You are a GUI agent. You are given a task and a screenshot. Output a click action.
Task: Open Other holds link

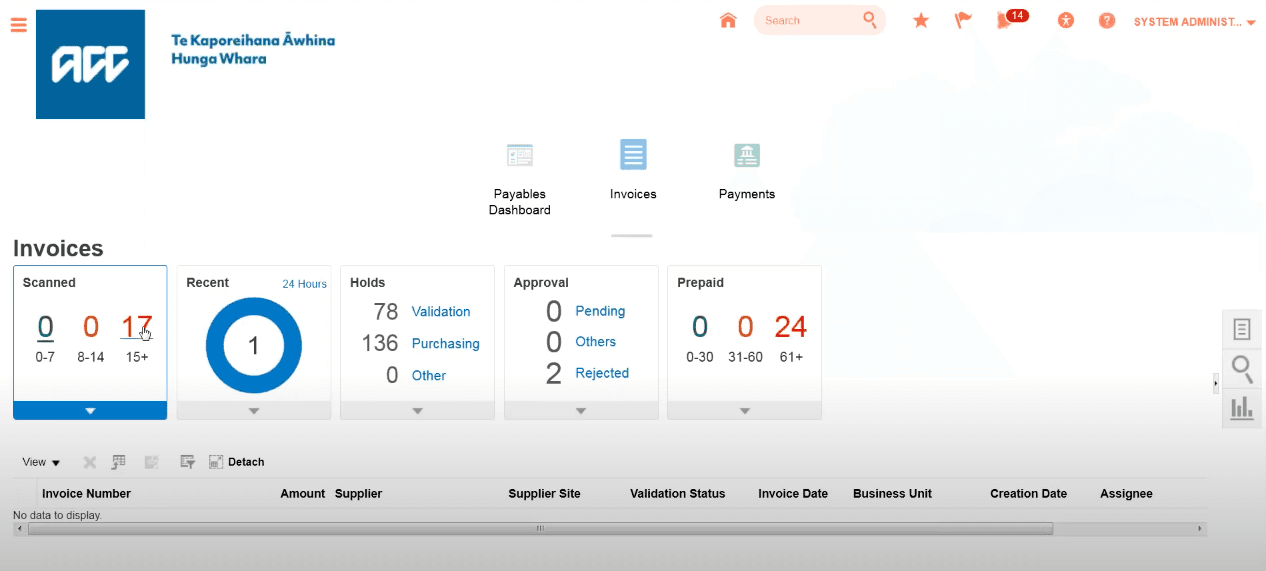[429, 376]
